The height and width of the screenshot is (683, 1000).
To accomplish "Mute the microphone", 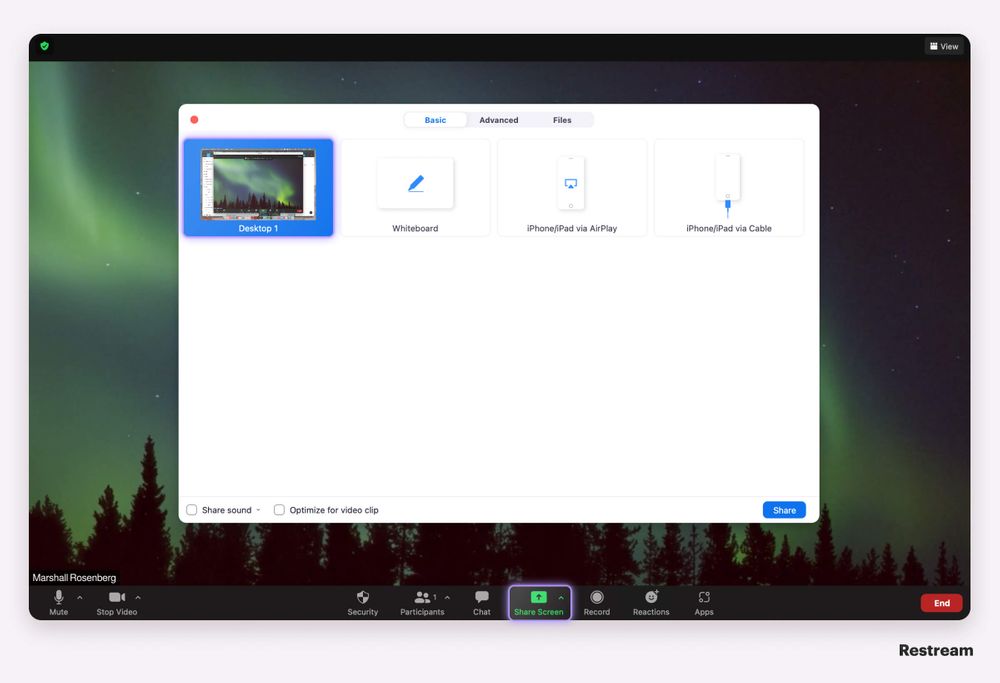I will click(57, 602).
